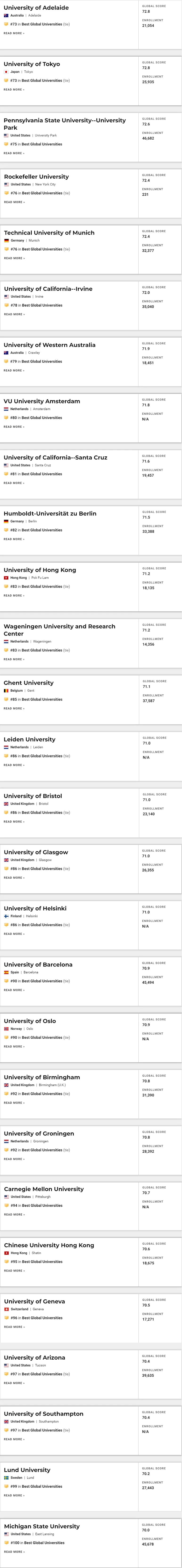Open the Rockefeller University title link
182x1568 pixels.
(37, 177)
